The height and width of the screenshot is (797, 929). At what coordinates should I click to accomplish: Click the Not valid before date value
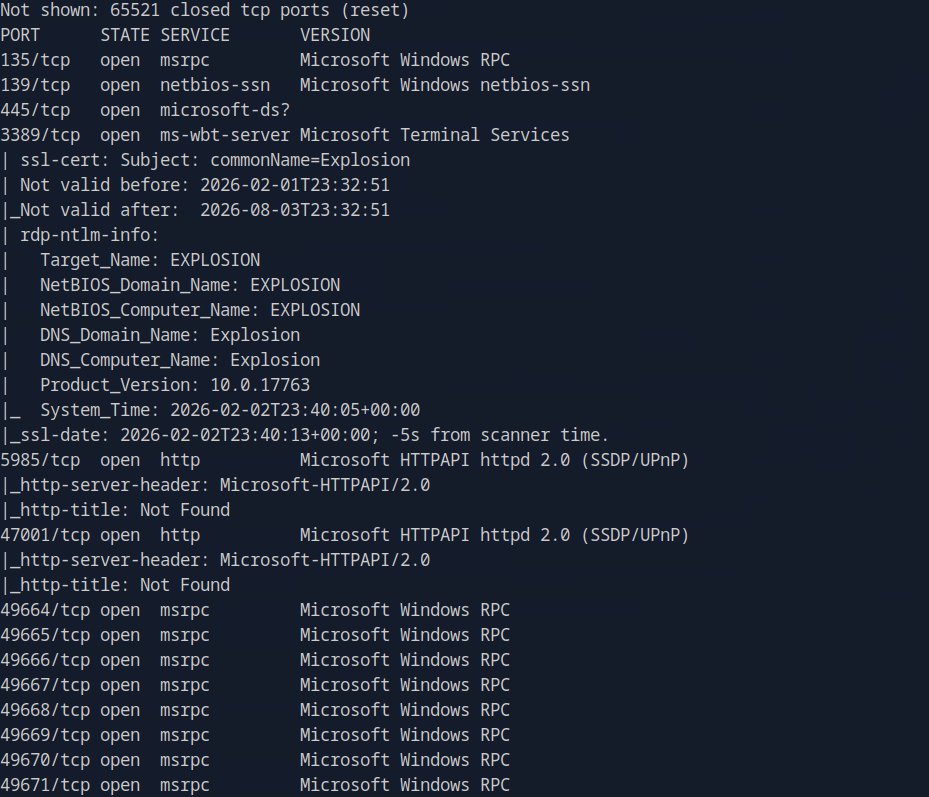point(295,185)
